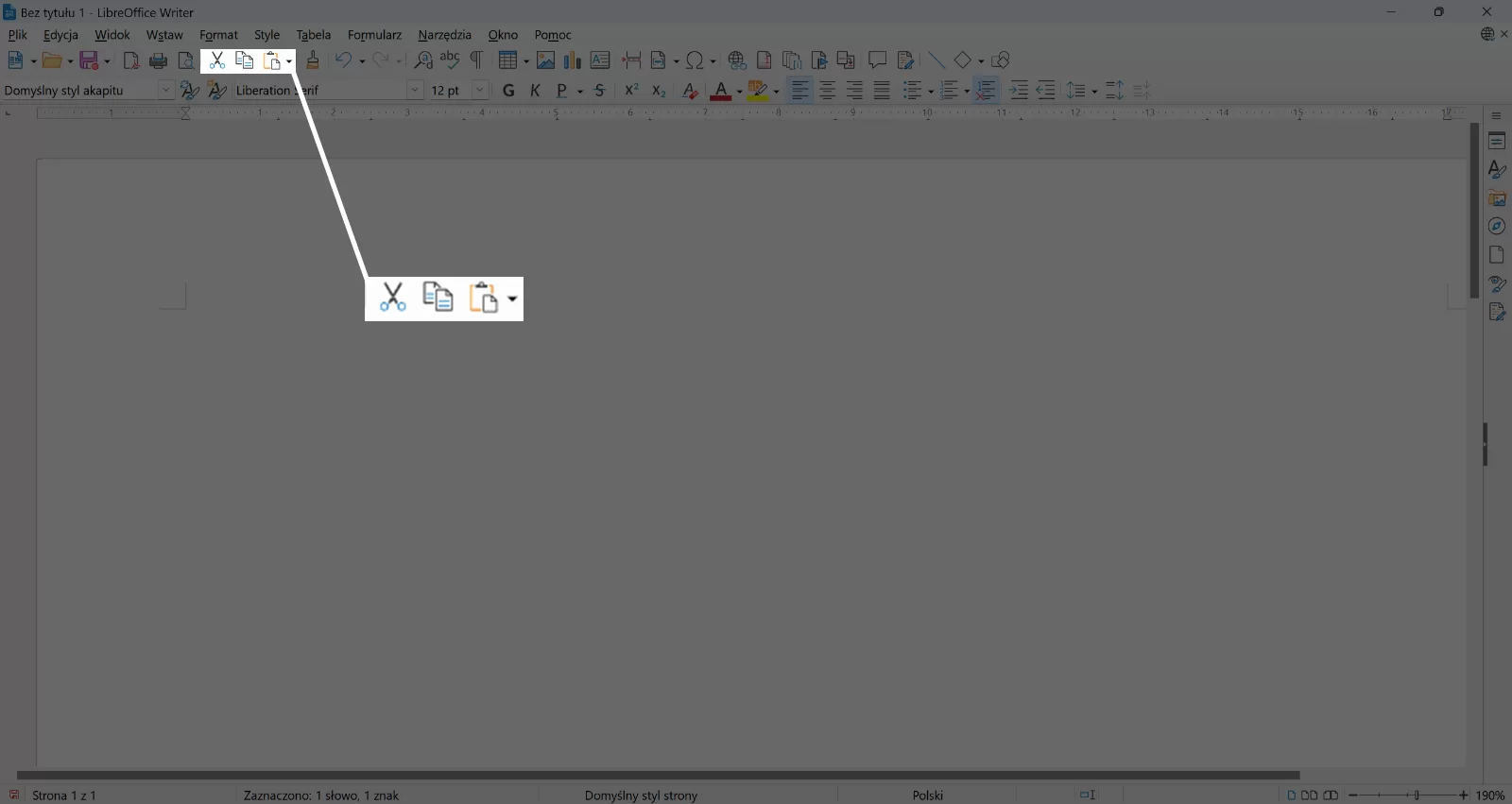Toggle italic K formatting
Viewport: 1512px width, 804px height.
(x=535, y=91)
